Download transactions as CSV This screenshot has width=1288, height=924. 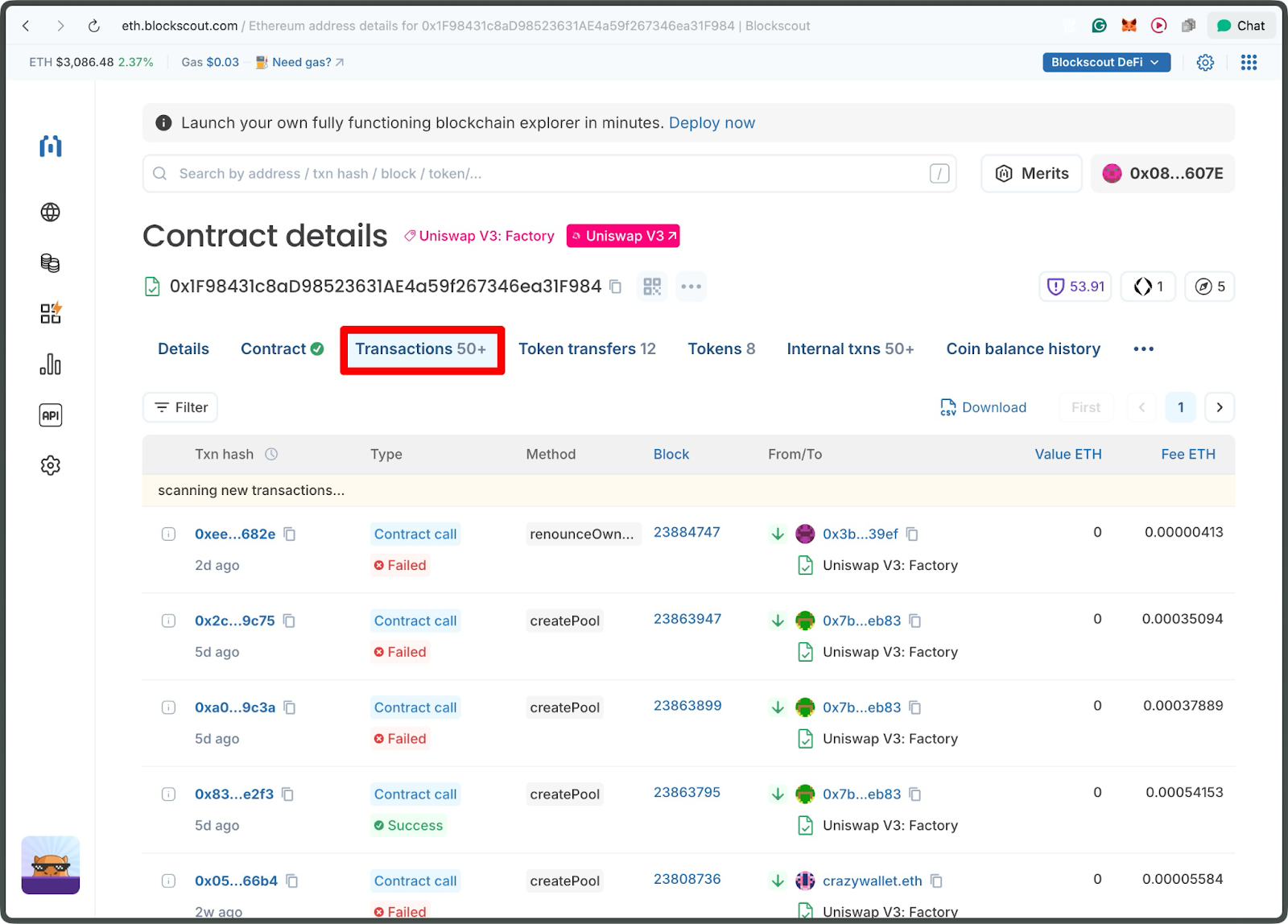pyautogui.click(x=983, y=407)
